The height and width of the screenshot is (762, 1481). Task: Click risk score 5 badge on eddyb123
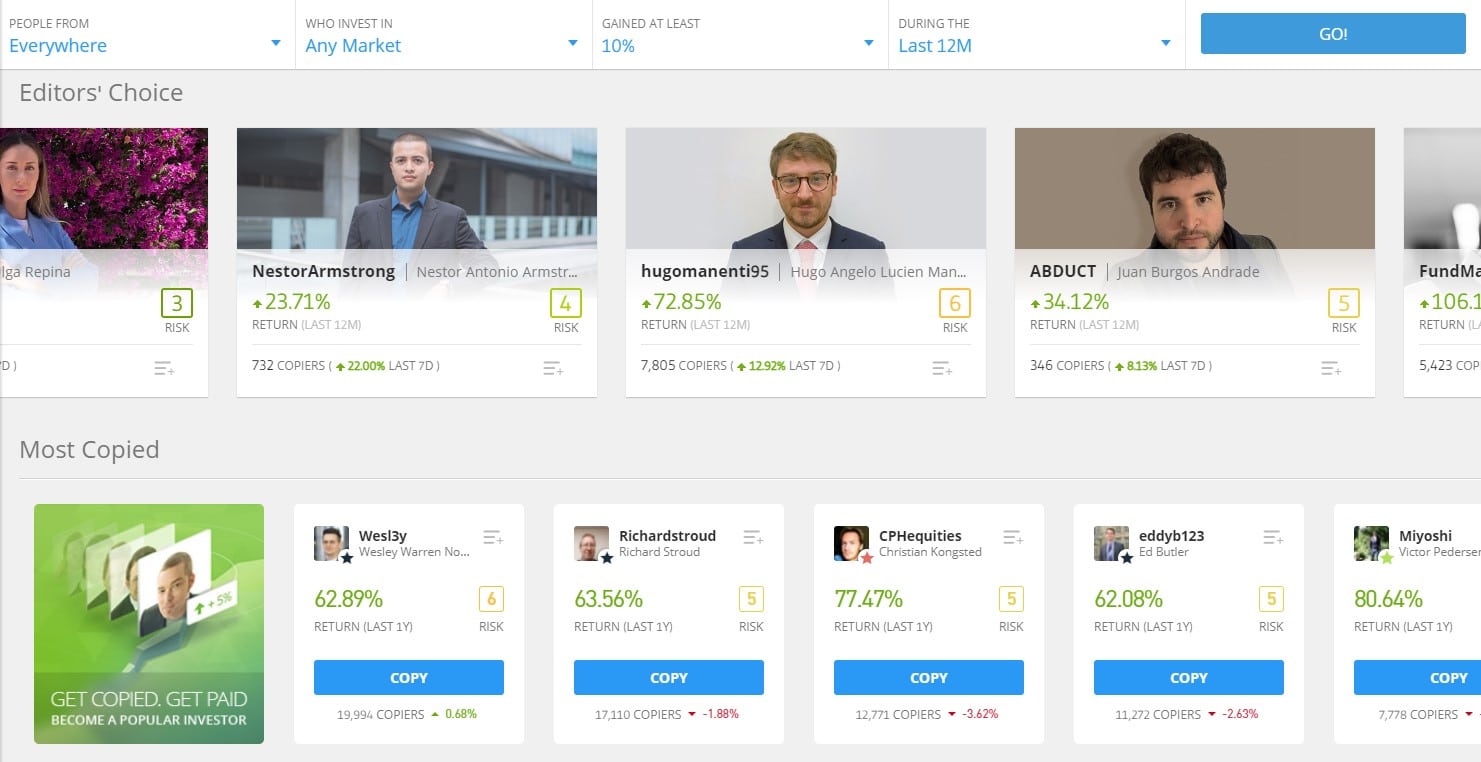coord(1271,599)
